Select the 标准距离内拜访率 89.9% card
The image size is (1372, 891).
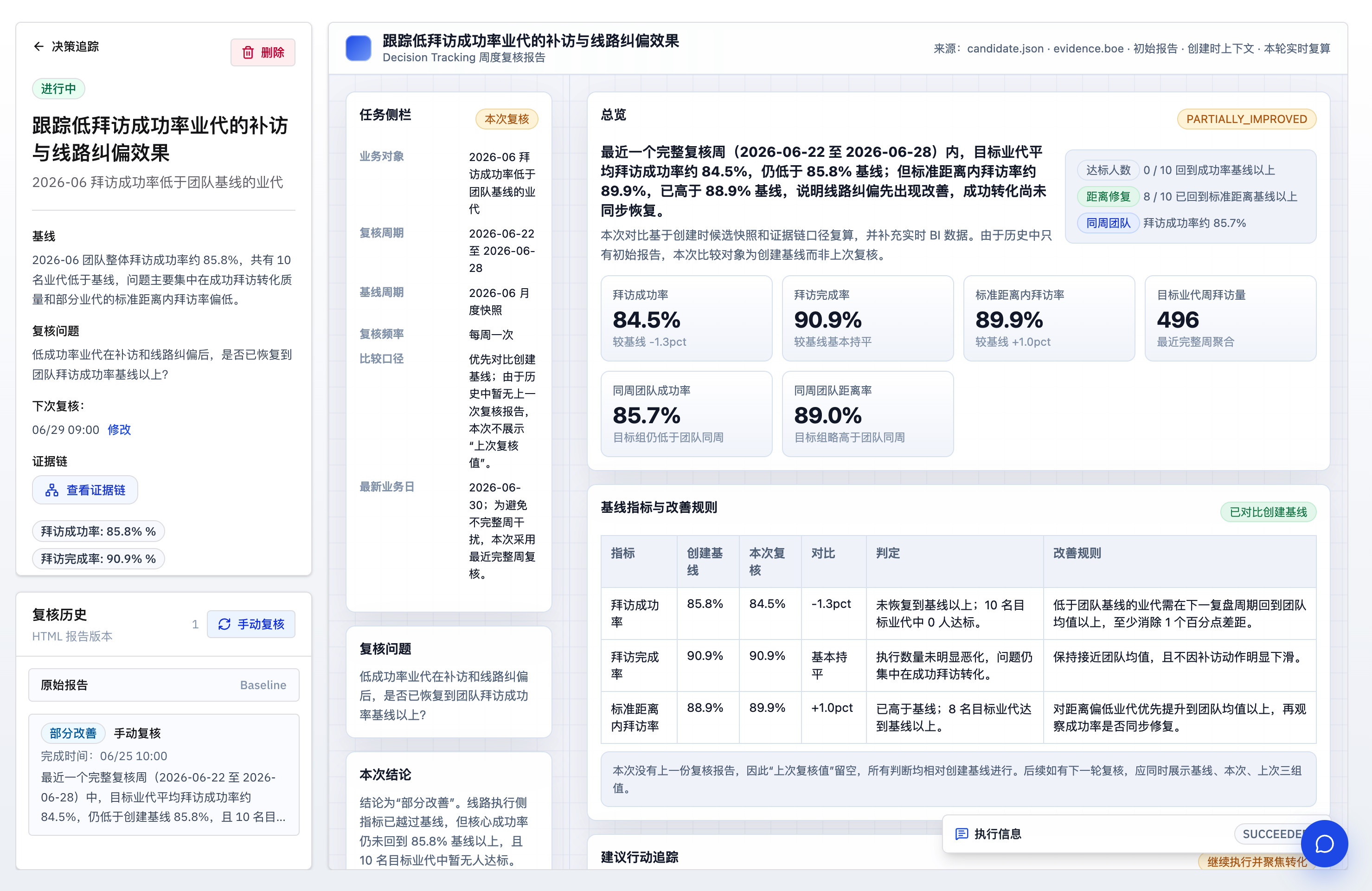[1049, 318]
